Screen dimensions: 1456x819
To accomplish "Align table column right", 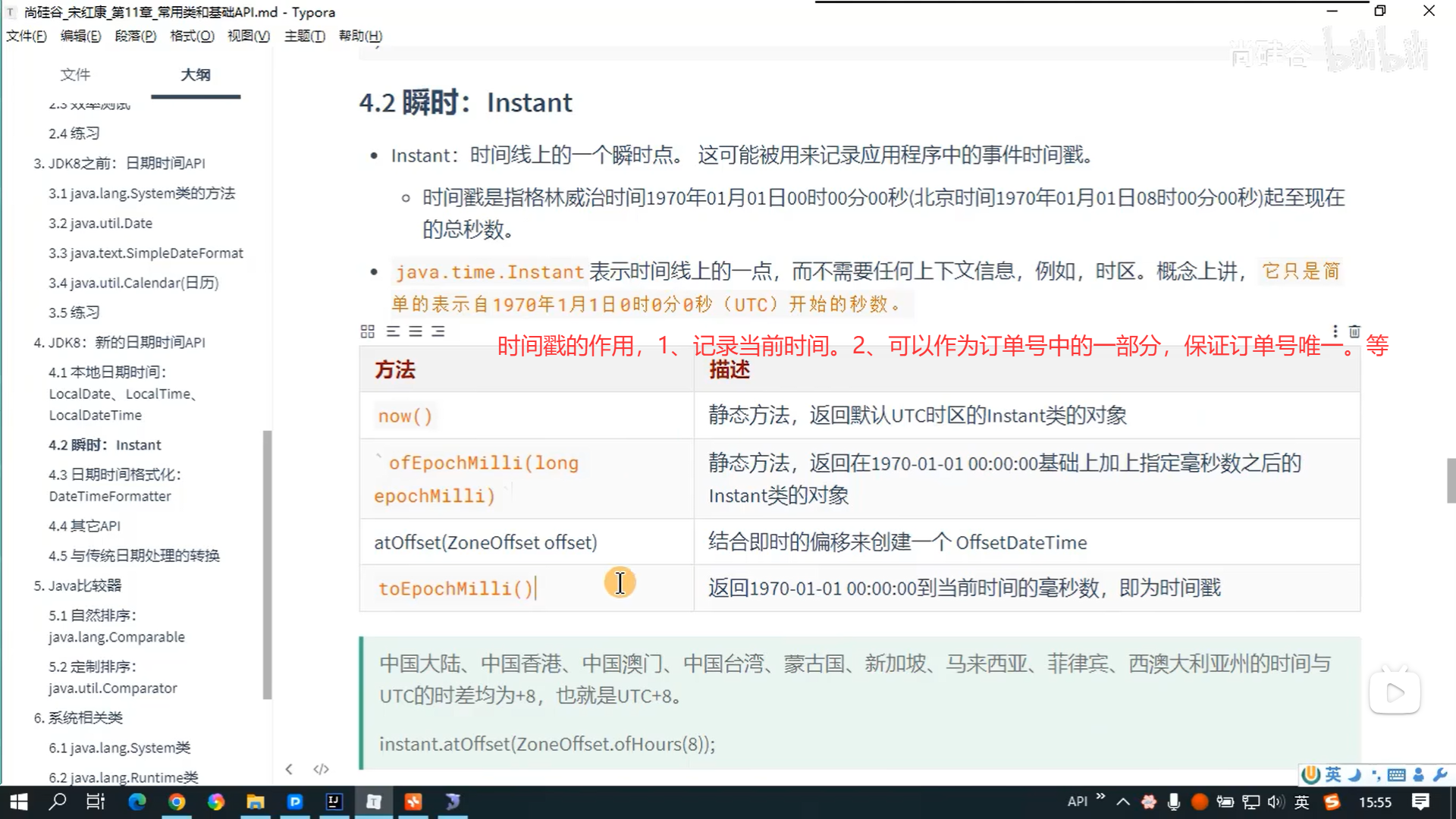I will (438, 331).
